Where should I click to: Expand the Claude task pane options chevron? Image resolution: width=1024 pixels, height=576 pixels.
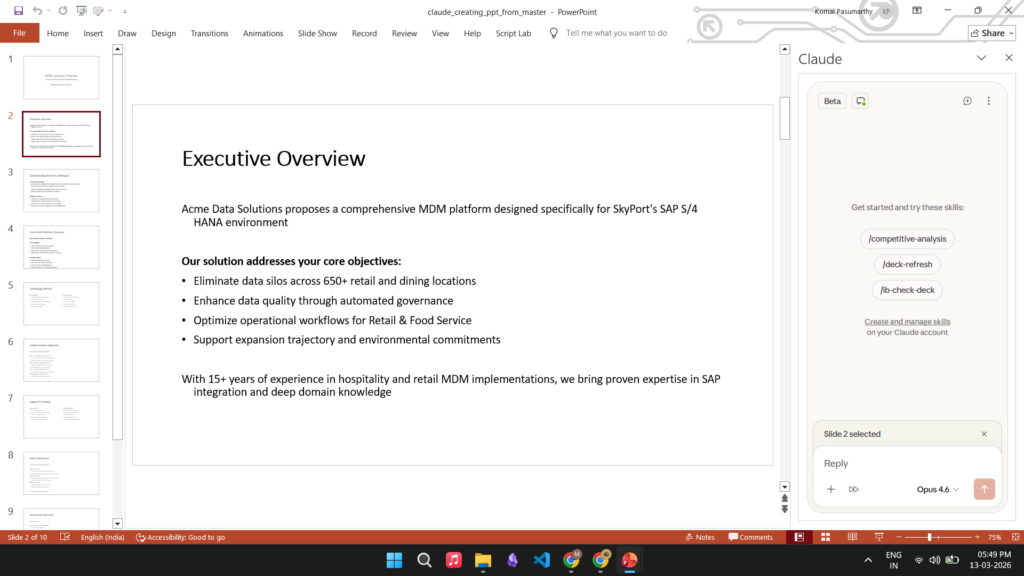981,59
